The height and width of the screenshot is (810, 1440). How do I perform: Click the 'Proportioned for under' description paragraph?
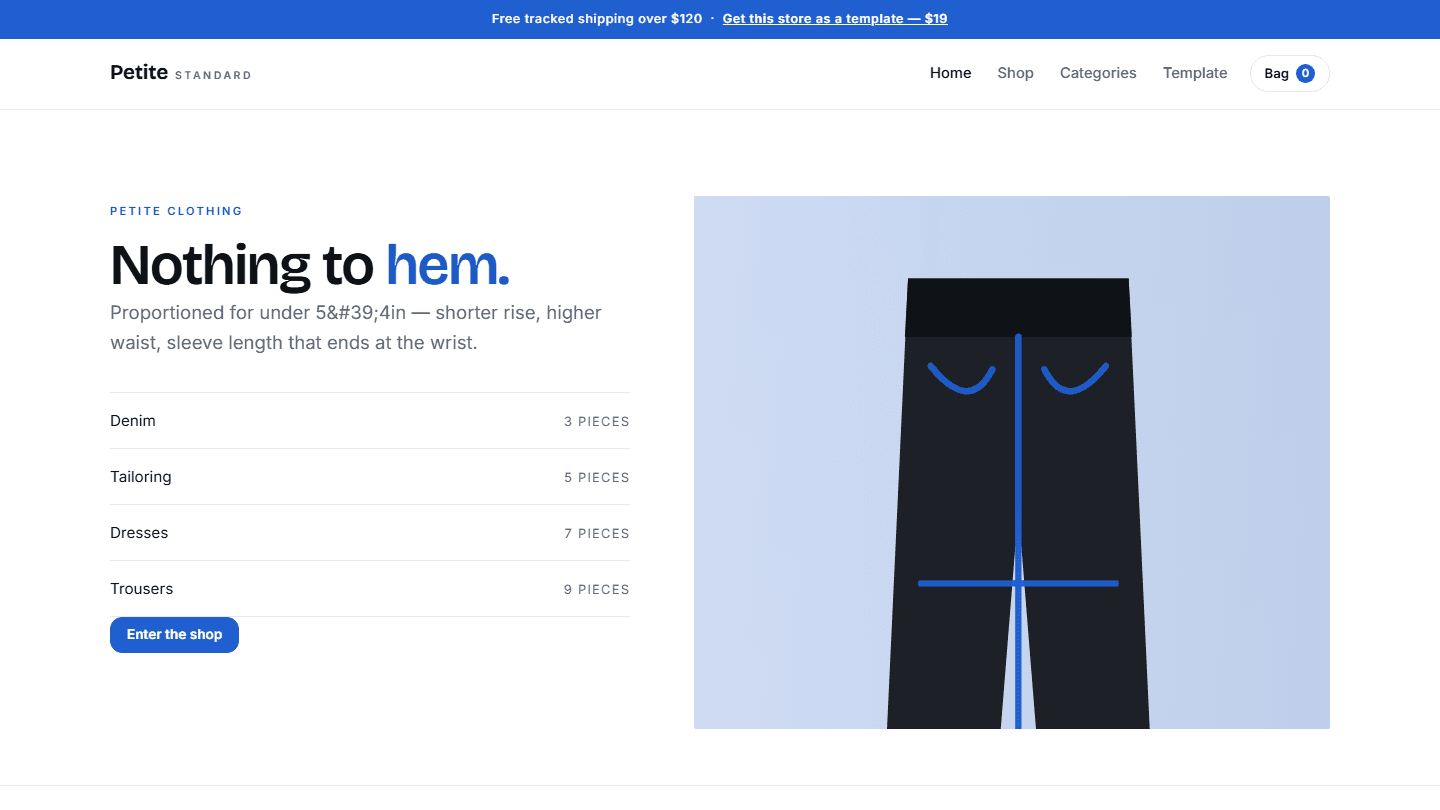click(x=356, y=328)
